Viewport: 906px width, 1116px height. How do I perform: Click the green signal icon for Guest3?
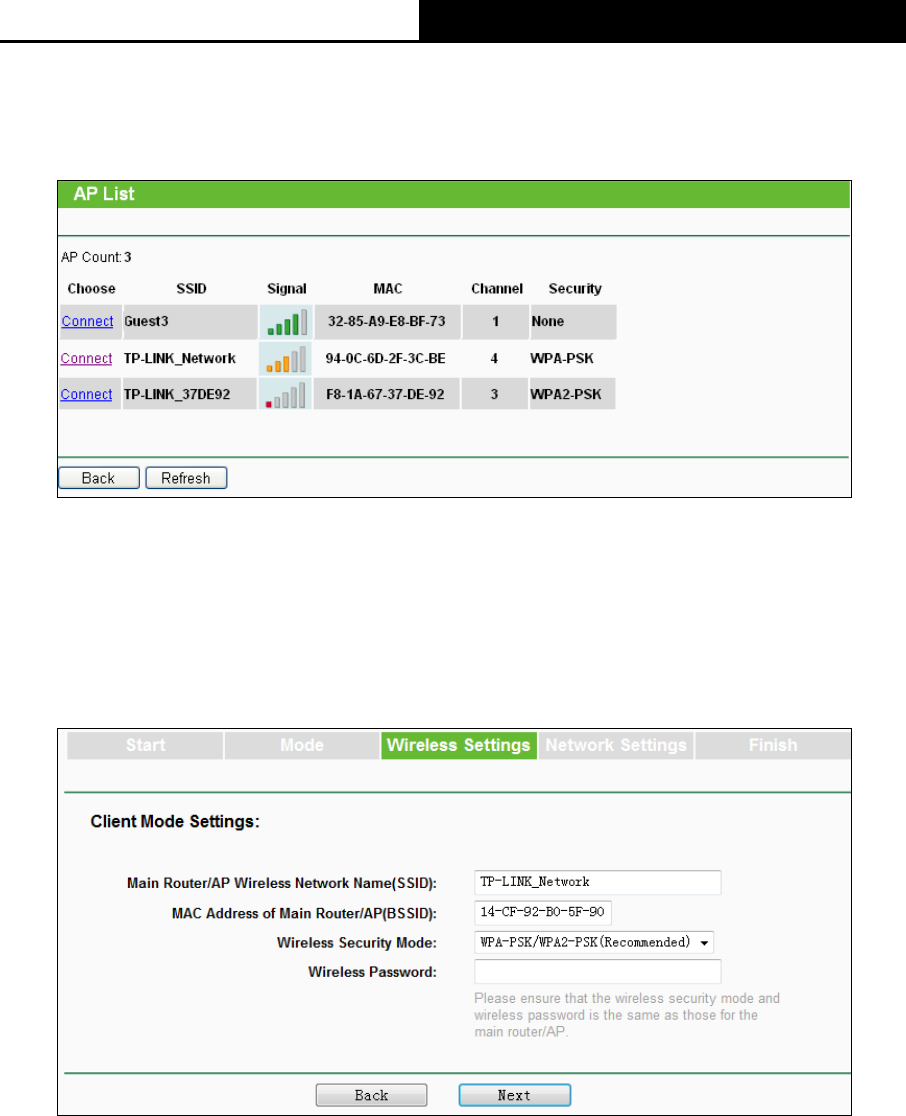tap(287, 322)
